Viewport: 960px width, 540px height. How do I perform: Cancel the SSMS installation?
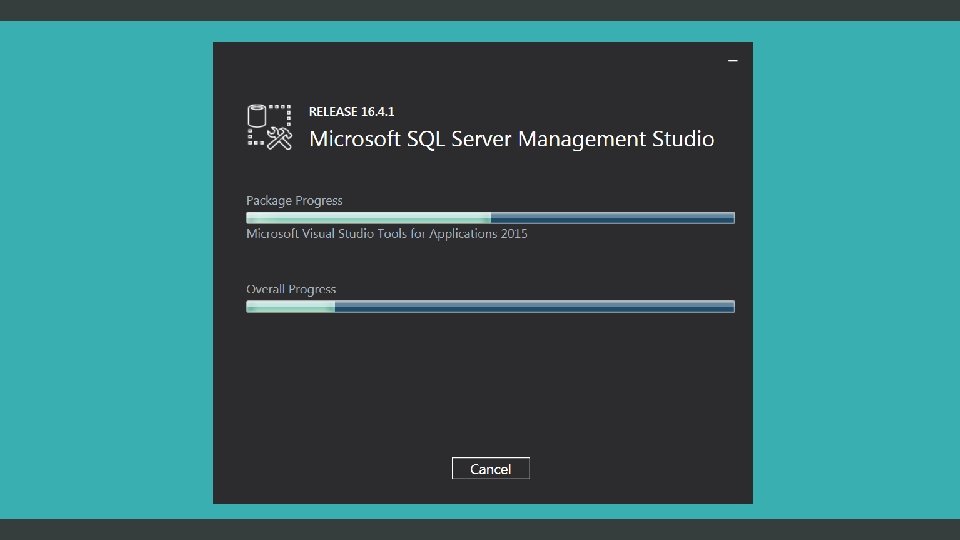click(490, 468)
